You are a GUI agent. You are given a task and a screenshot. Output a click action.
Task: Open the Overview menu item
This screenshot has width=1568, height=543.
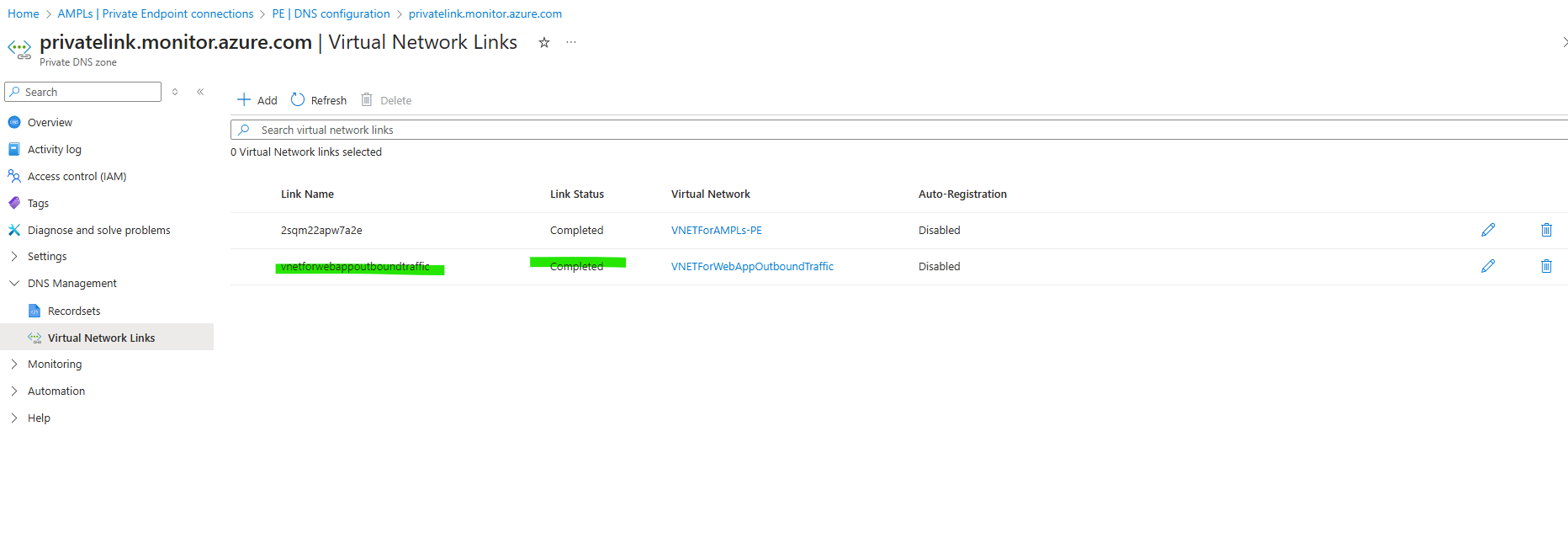click(x=50, y=122)
